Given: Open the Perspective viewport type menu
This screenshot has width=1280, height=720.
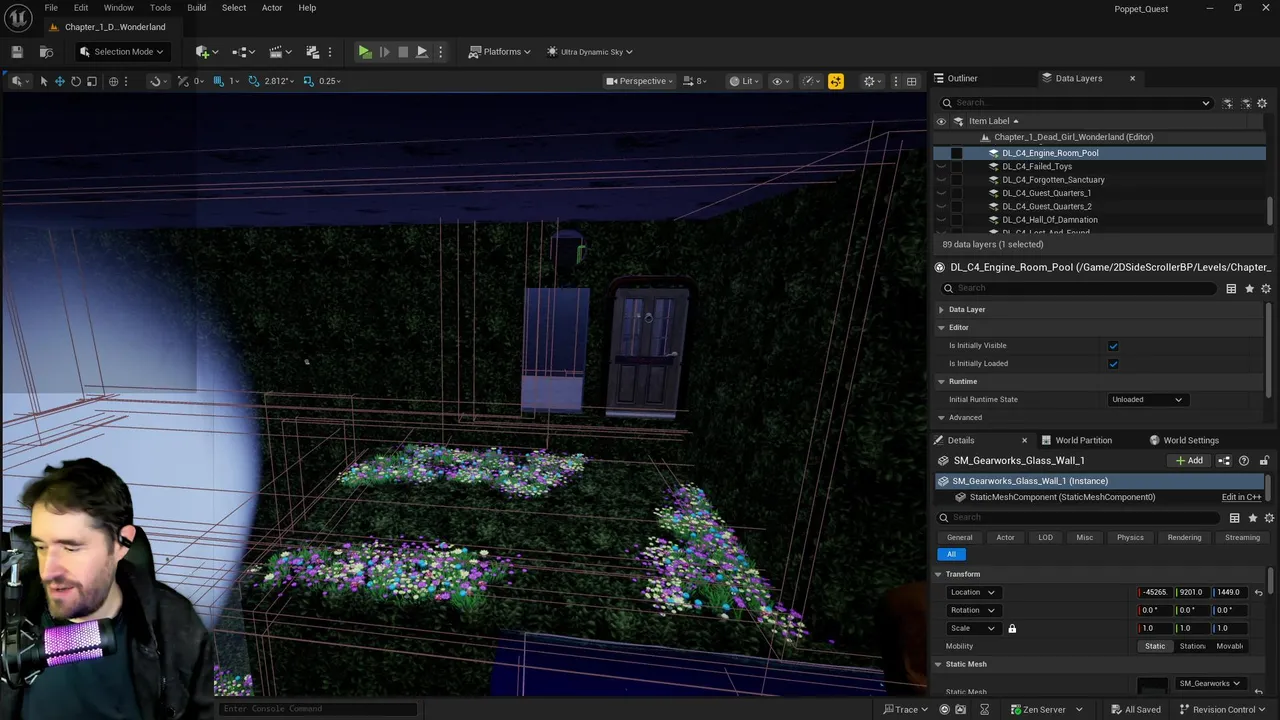Looking at the screenshot, I should pyautogui.click(x=639, y=81).
